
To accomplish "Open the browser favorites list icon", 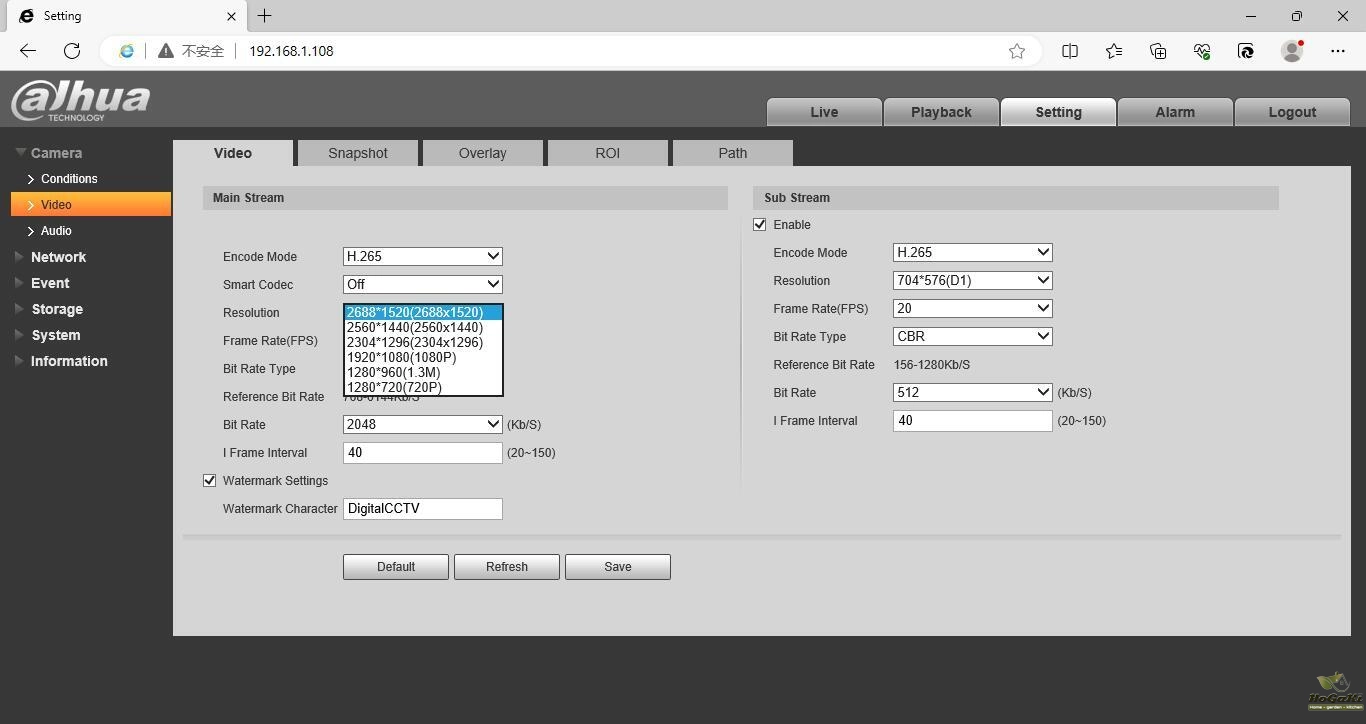I will pyautogui.click(x=1114, y=51).
